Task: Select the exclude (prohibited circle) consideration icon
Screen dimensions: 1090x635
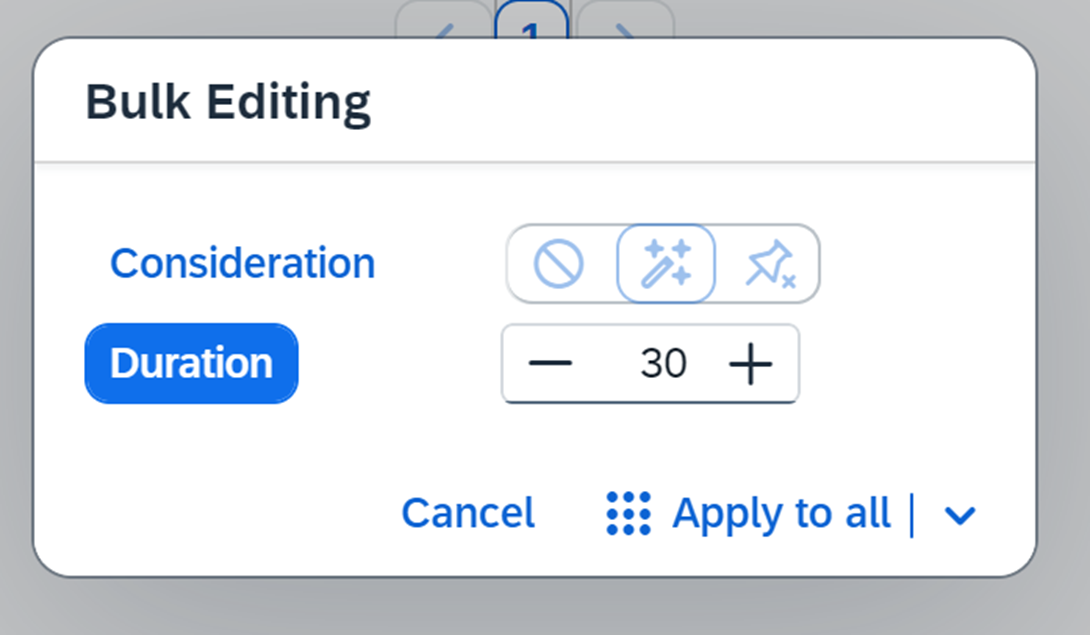Action: 558,264
